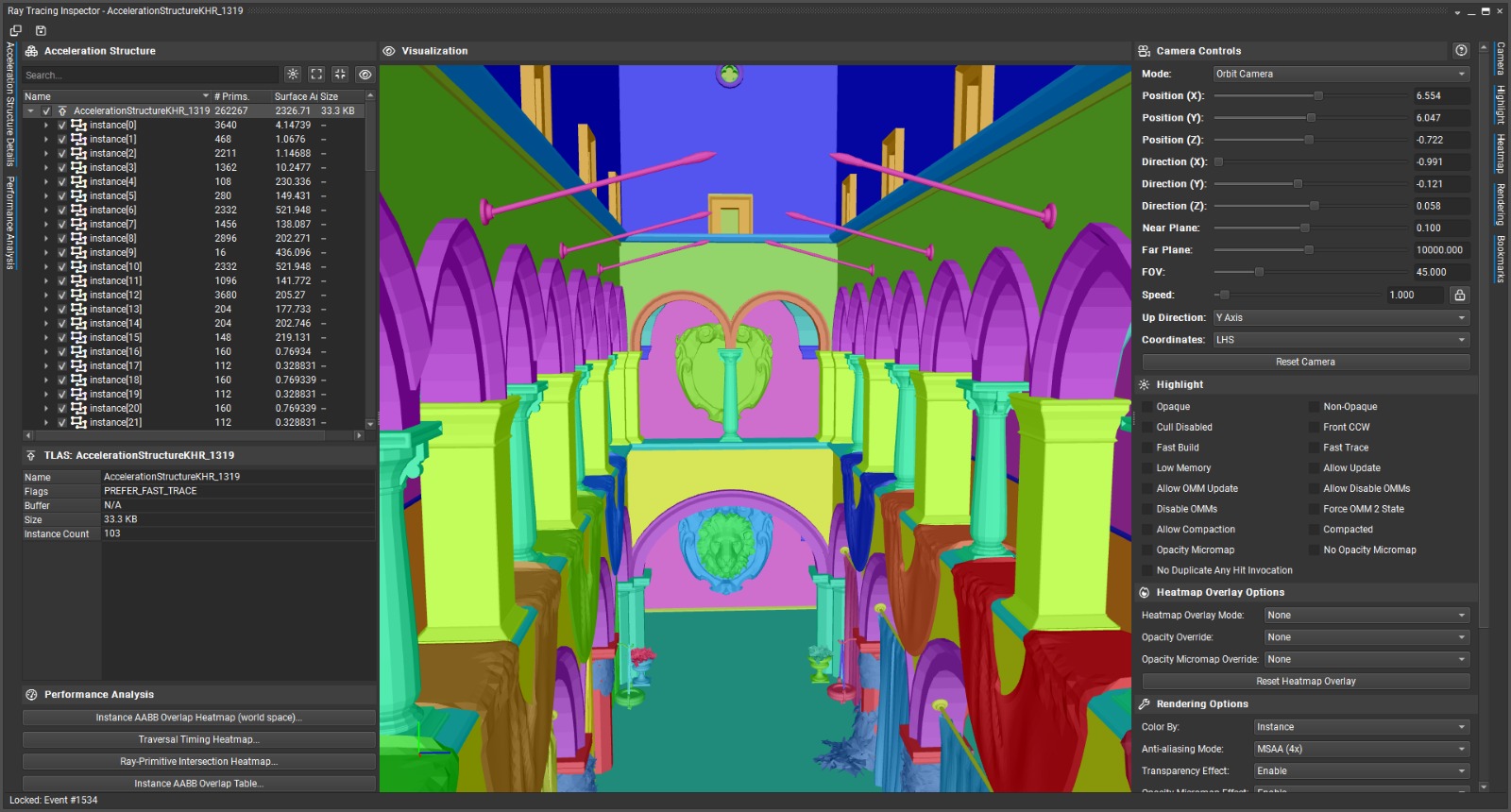Image resolution: width=1511 pixels, height=812 pixels.
Task: Open Camera Controls help question mark icon
Action: point(1461,51)
